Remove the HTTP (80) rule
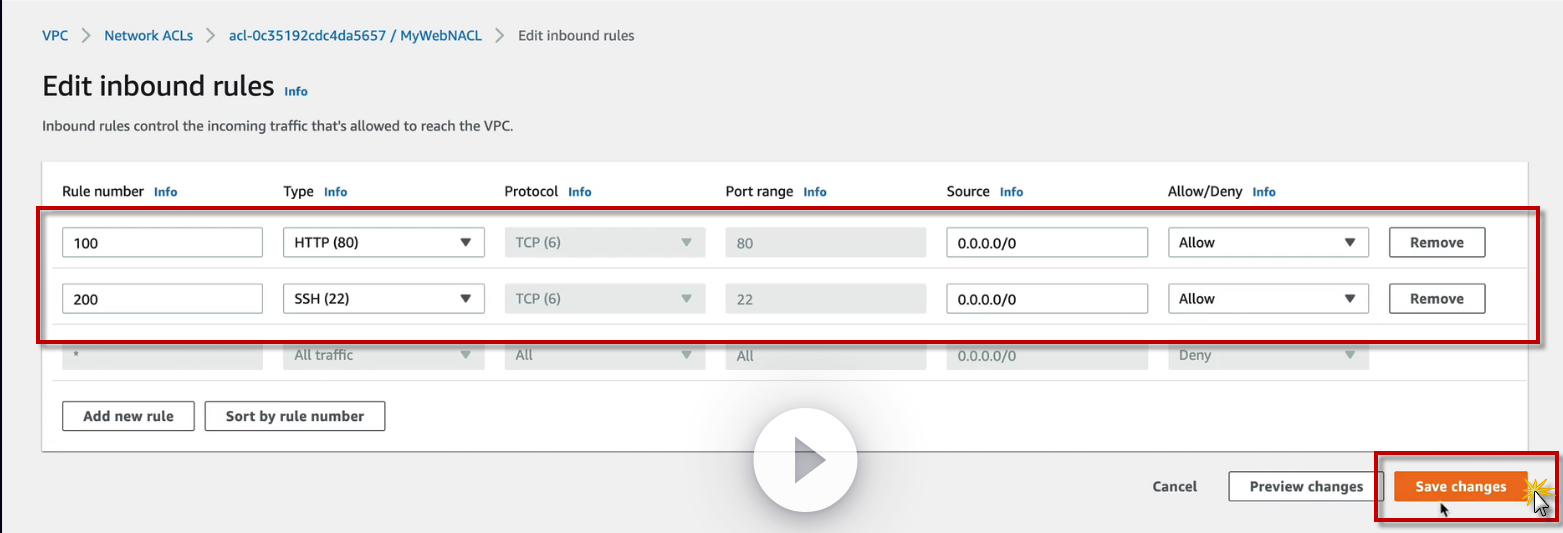This screenshot has height=533, width=1563. tap(1436, 242)
